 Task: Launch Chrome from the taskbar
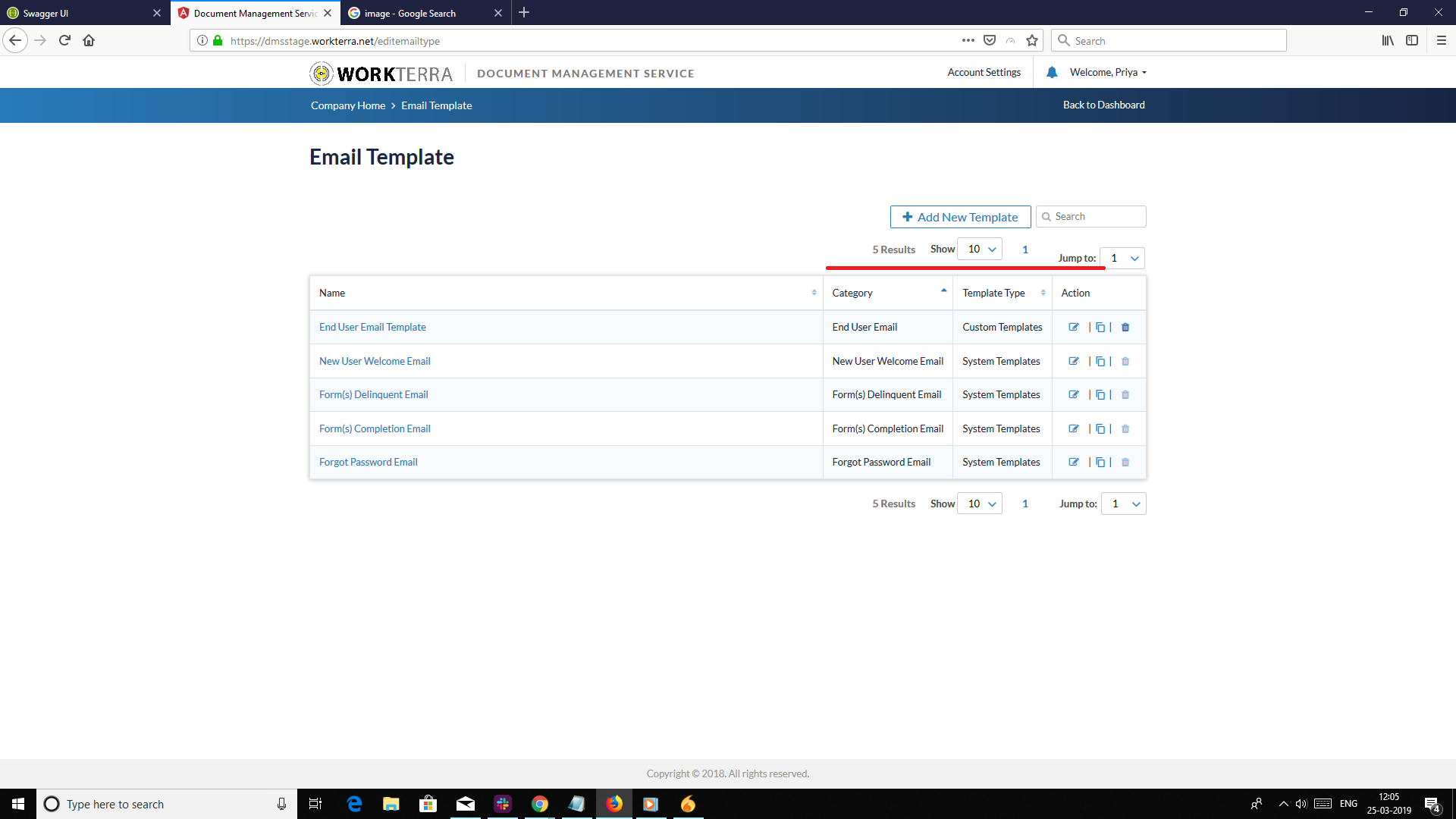(x=540, y=804)
